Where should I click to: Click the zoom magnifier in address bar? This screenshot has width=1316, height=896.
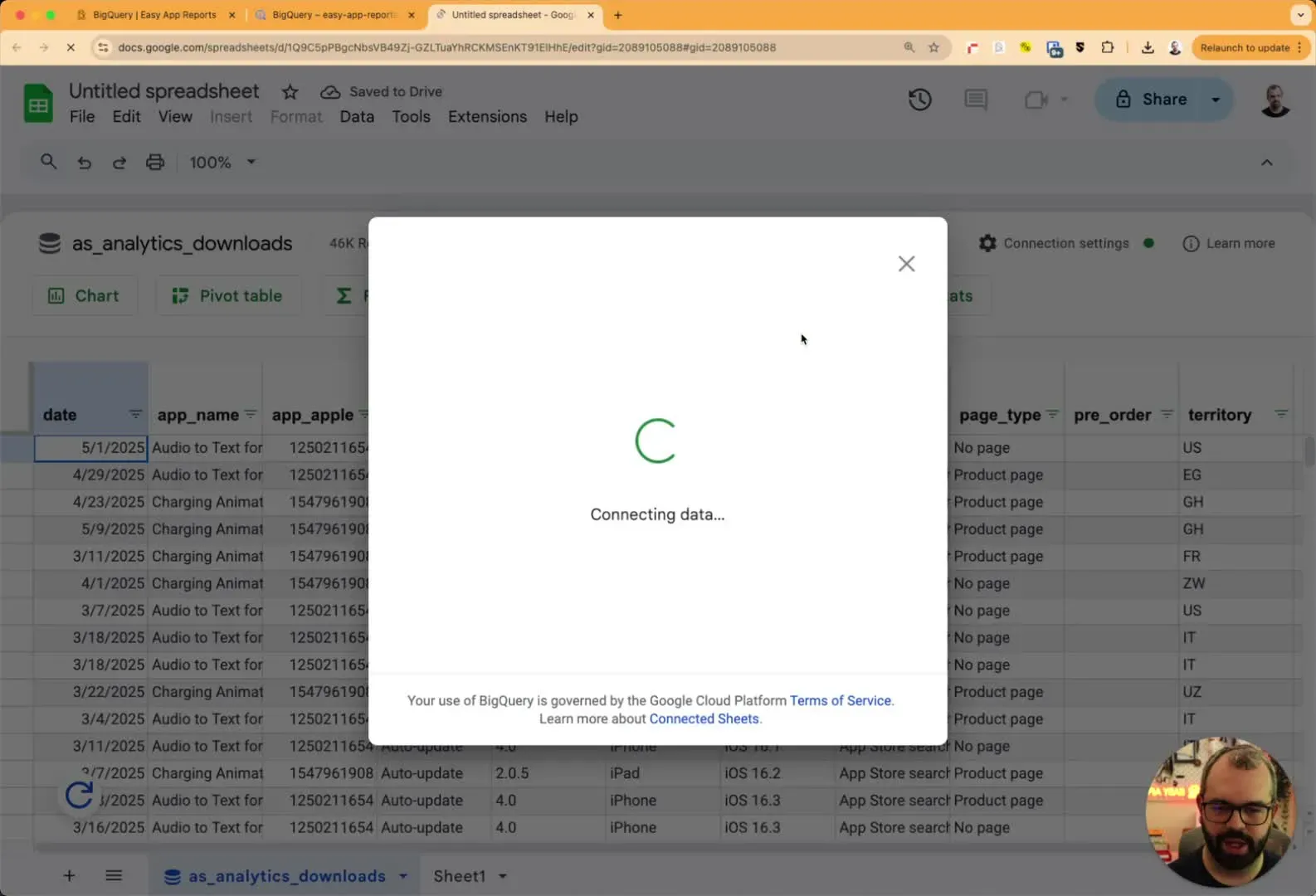tap(909, 47)
